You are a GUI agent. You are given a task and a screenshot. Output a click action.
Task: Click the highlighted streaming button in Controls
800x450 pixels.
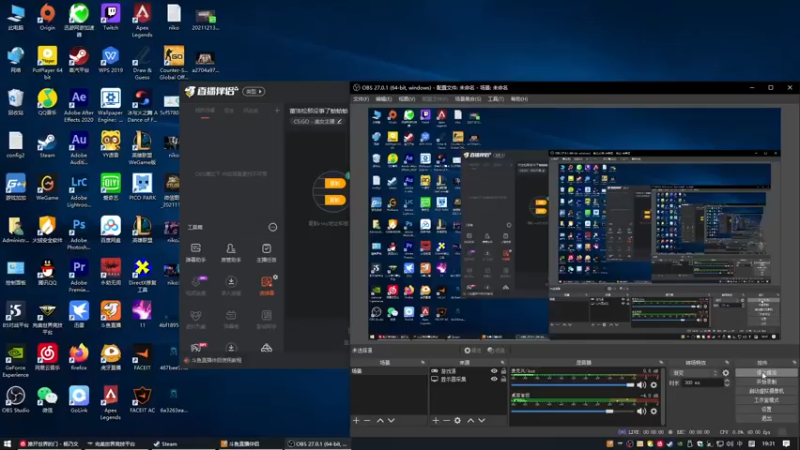pos(766,373)
